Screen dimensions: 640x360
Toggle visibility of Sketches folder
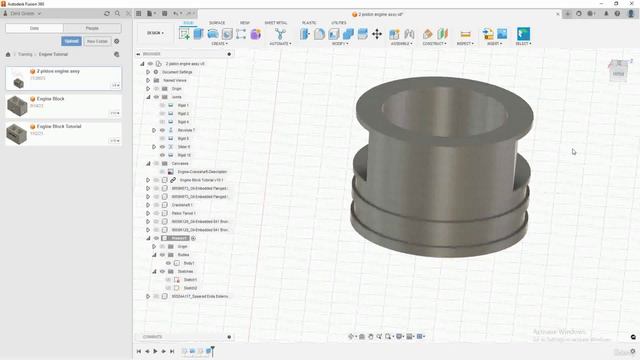point(162,271)
